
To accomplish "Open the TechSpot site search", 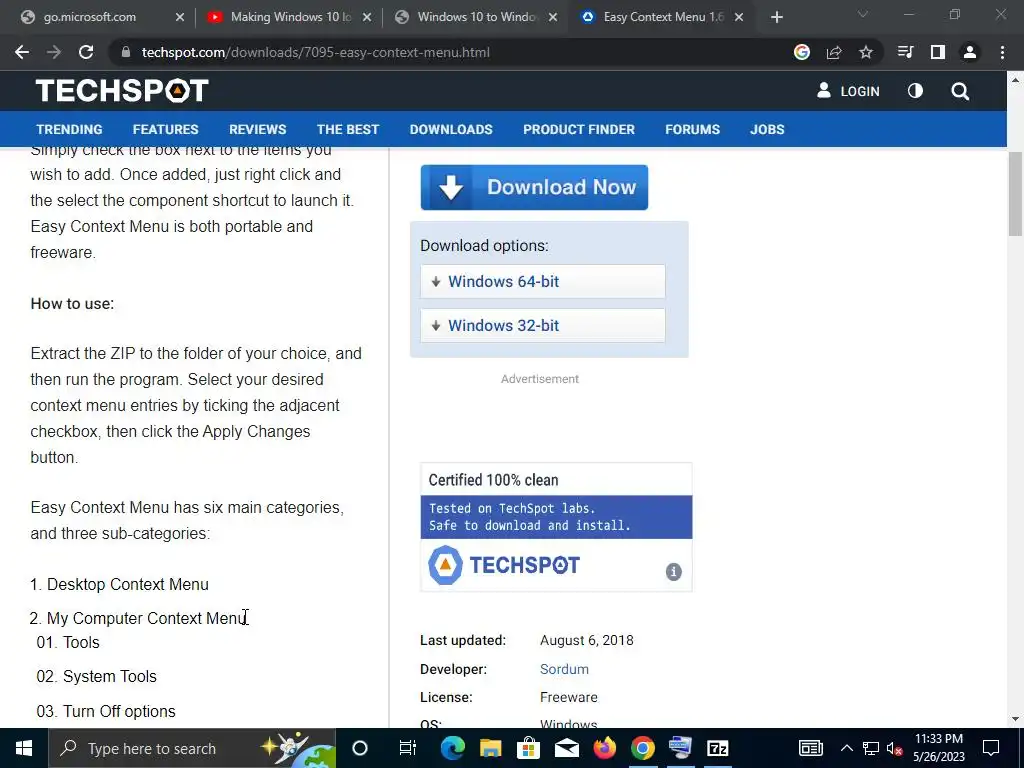I will (x=960, y=91).
